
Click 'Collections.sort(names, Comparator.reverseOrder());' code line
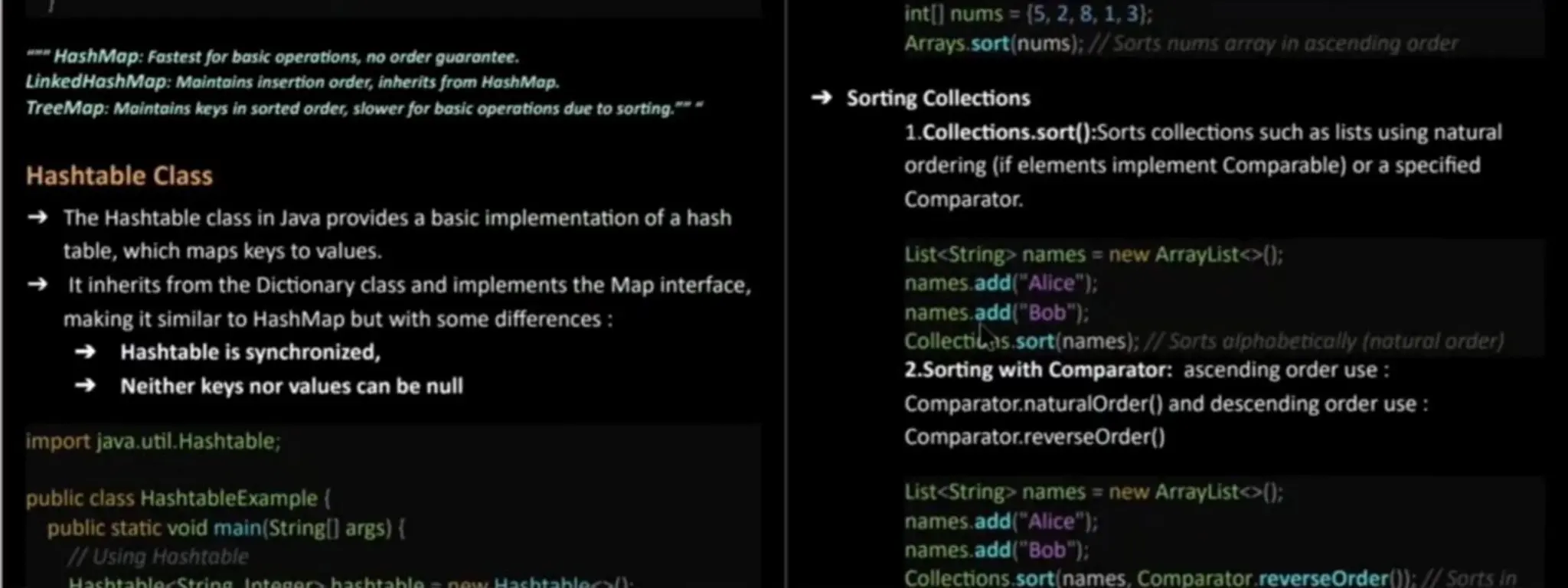(x=1210, y=578)
